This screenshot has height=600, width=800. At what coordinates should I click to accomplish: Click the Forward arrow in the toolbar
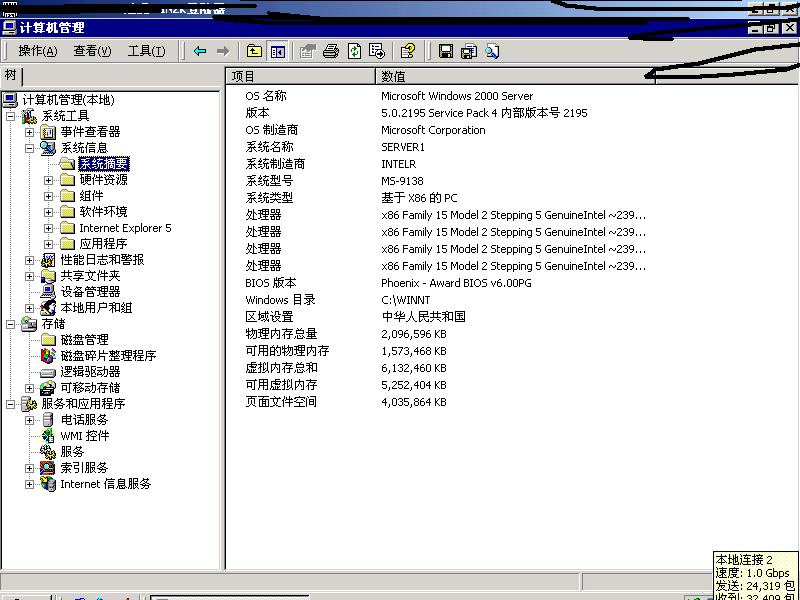pos(223,51)
